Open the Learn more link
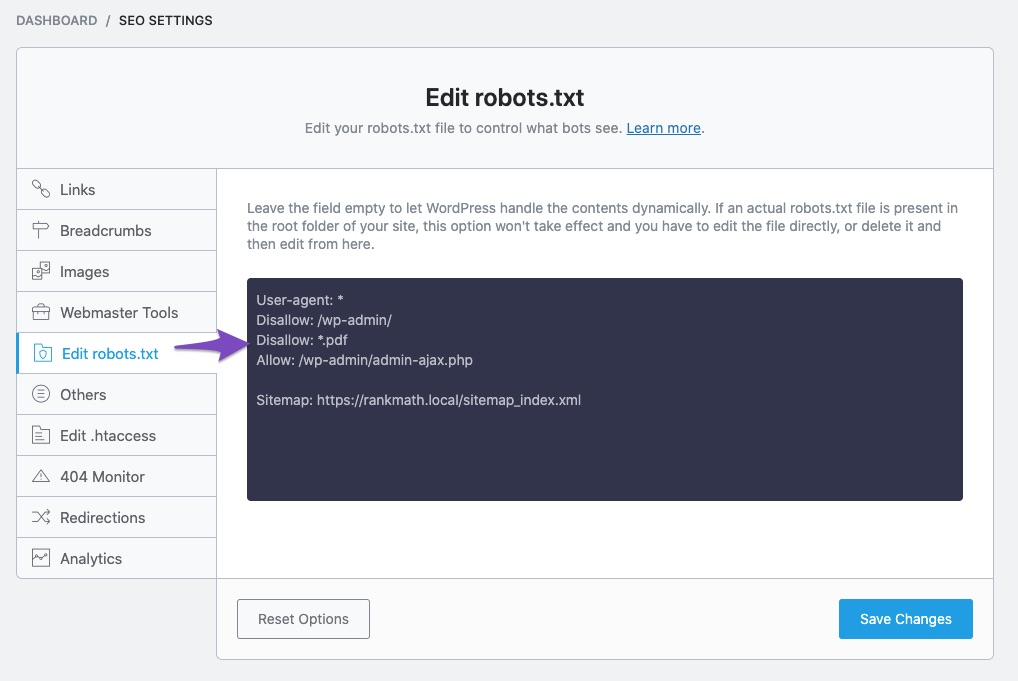Screen dimensions: 1018x681 click(663, 128)
